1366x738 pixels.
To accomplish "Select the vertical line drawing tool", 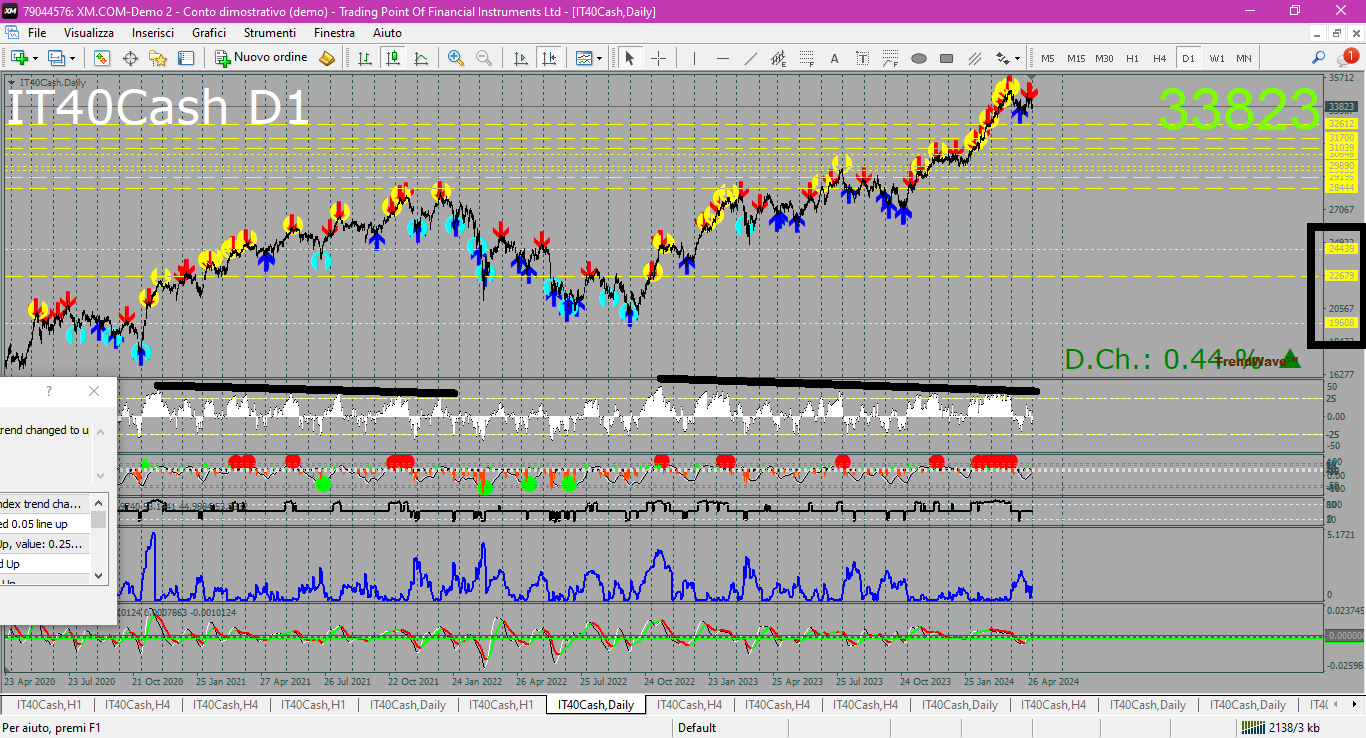I will (x=694, y=58).
